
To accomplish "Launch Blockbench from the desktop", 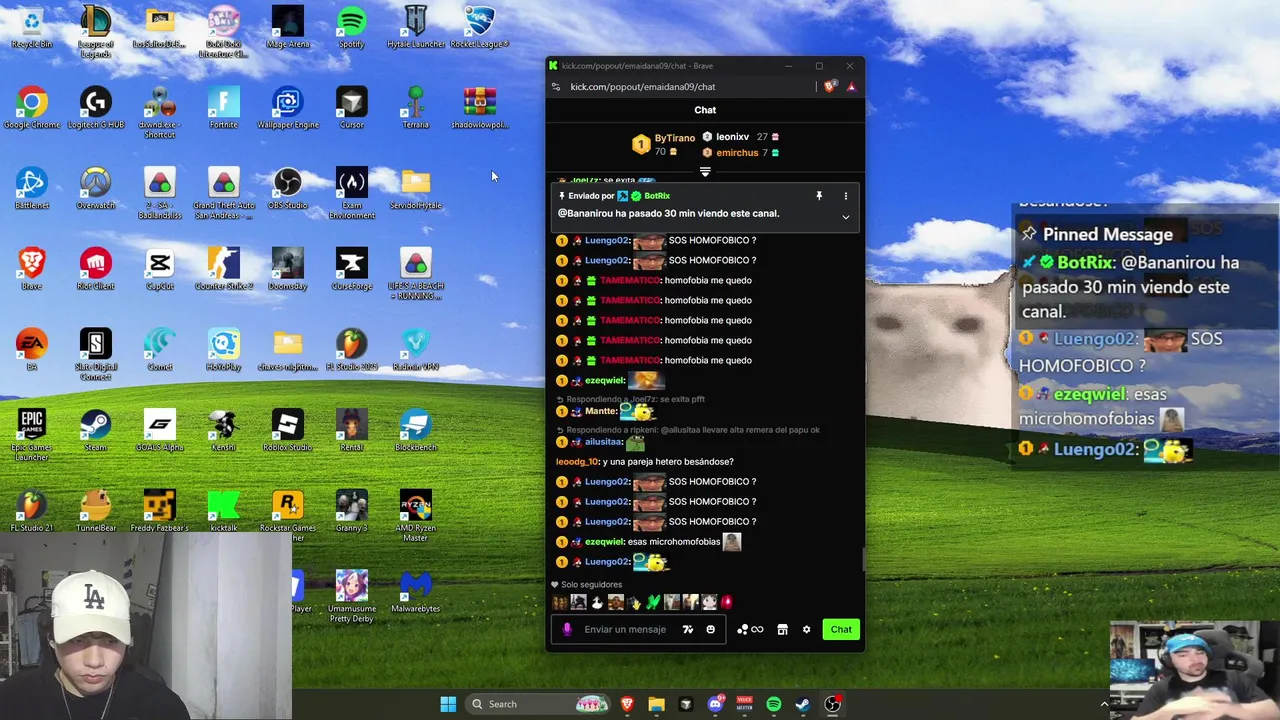I will coord(416,431).
